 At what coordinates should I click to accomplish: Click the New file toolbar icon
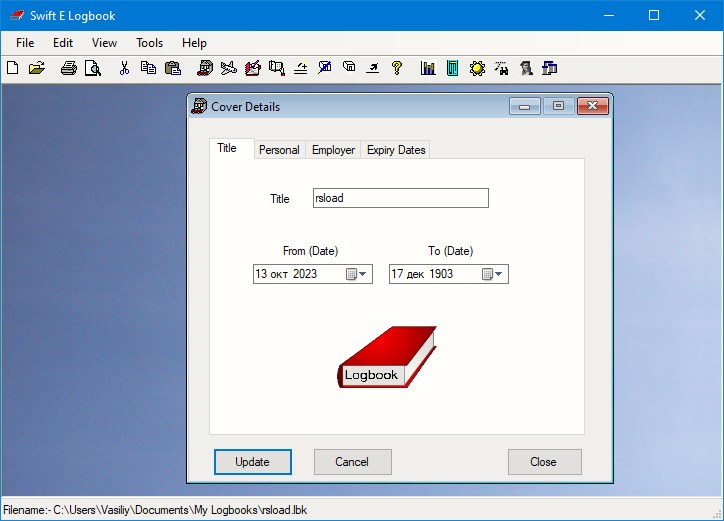point(12,68)
